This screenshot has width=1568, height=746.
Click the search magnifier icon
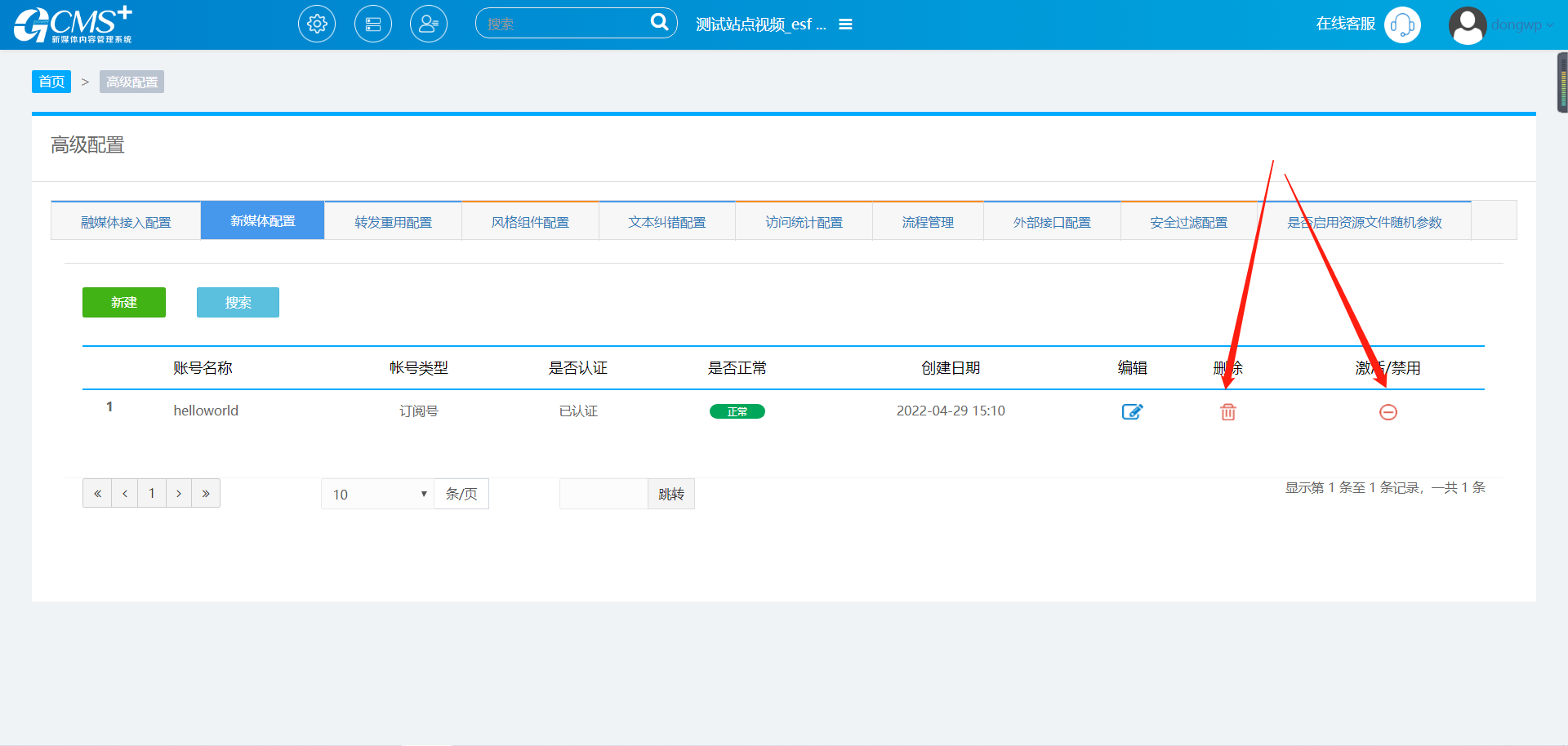pos(658,23)
